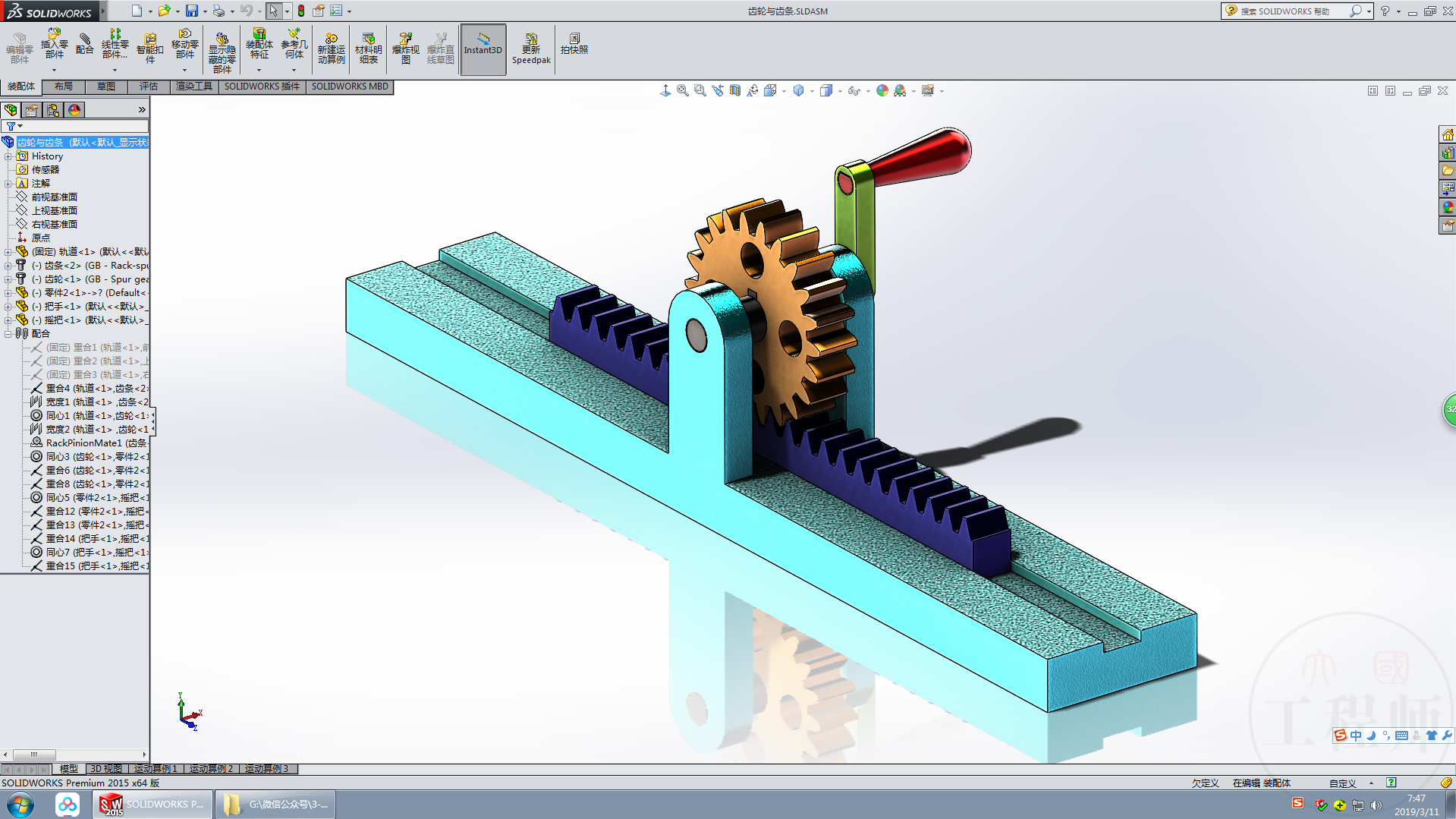1456x819 pixels.
Task: Expand the 齿轮<1> spur gear node
Action: tap(8, 279)
